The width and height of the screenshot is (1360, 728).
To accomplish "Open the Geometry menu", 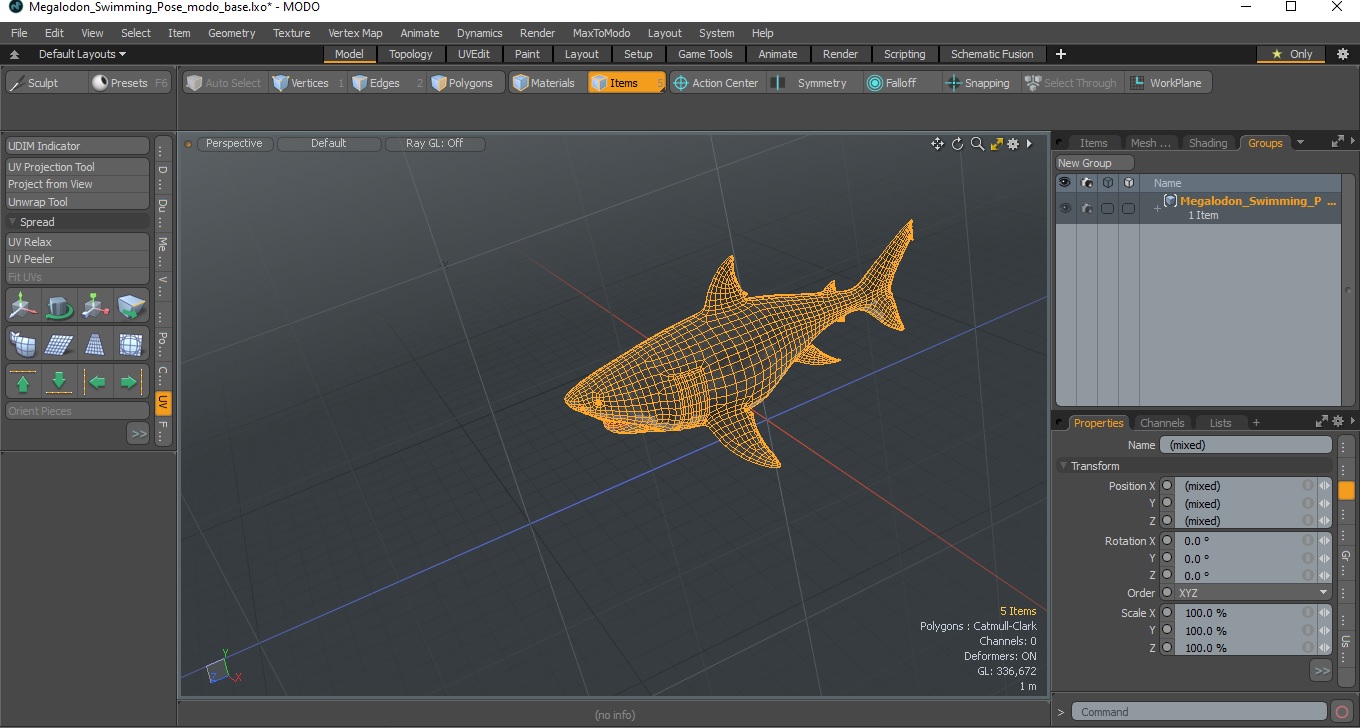I will click(x=232, y=33).
